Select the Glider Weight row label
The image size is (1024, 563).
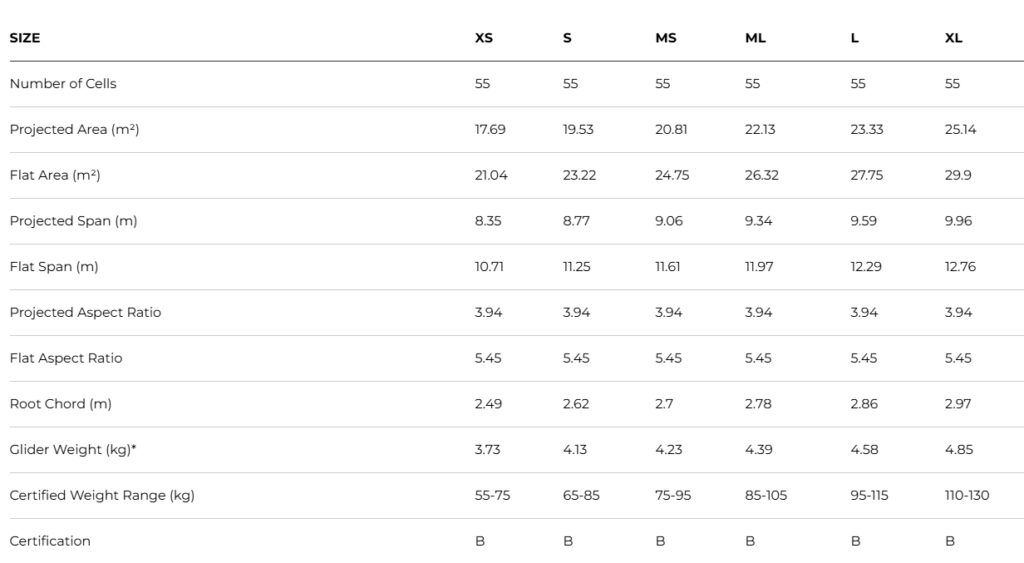click(x=73, y=450)
